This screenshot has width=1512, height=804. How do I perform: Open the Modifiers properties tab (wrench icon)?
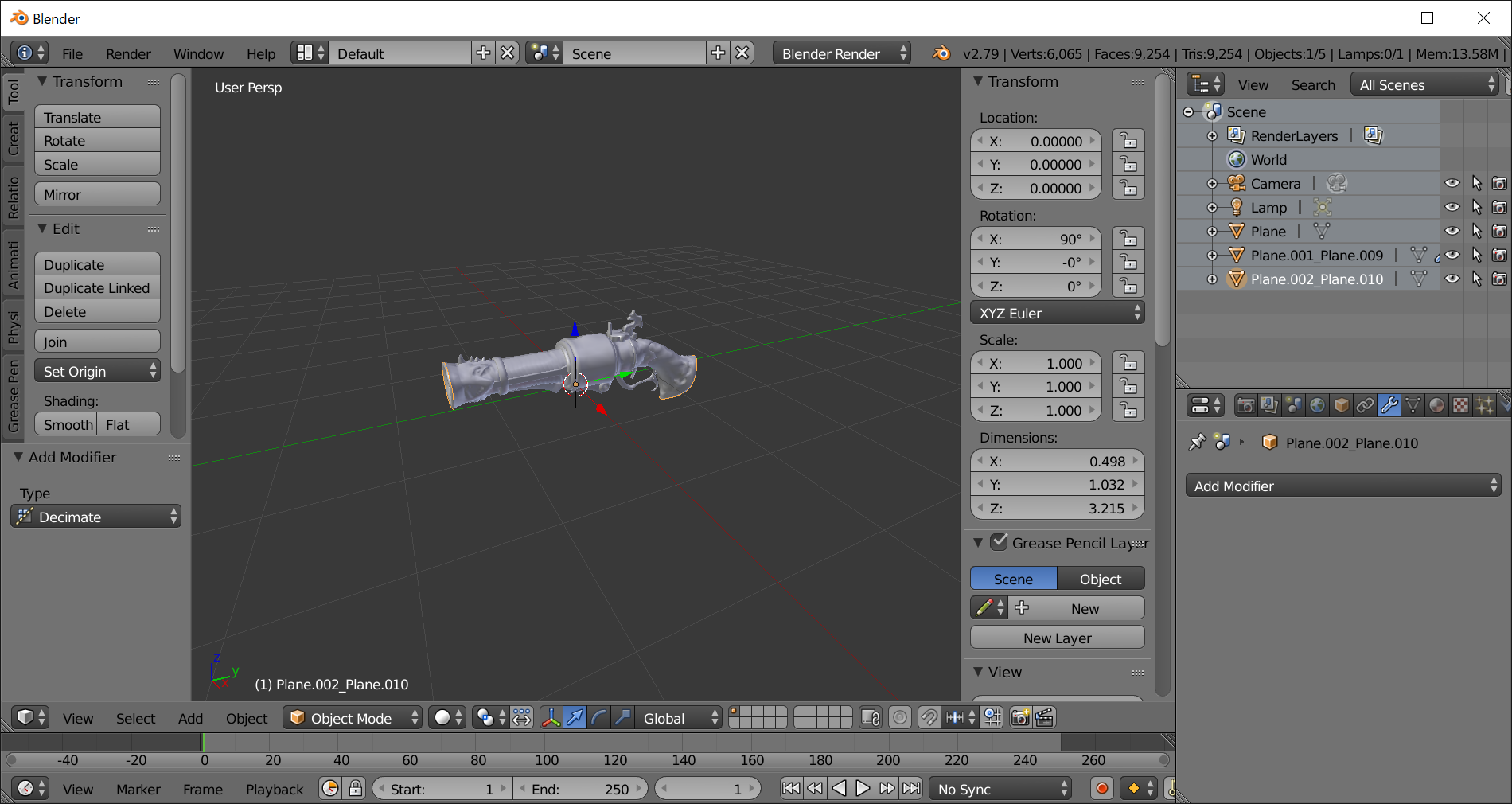point(1389,406)
